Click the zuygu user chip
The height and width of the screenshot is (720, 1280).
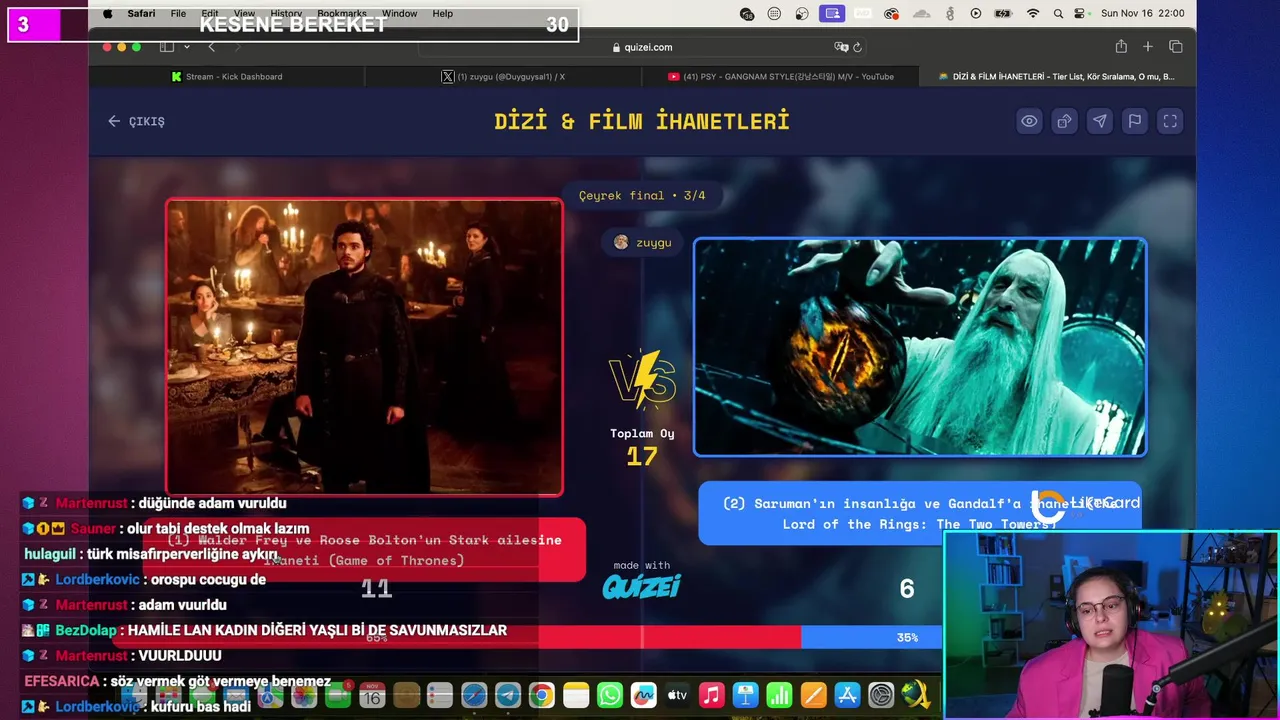tap(642, 242)
